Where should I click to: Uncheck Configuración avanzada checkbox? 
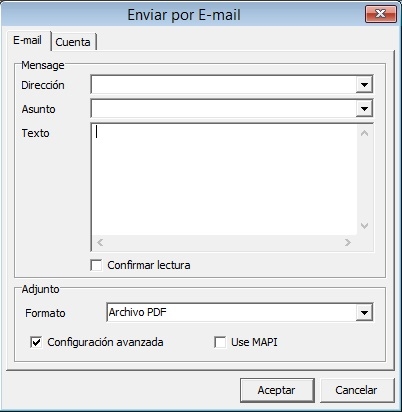tap(36, 342)
